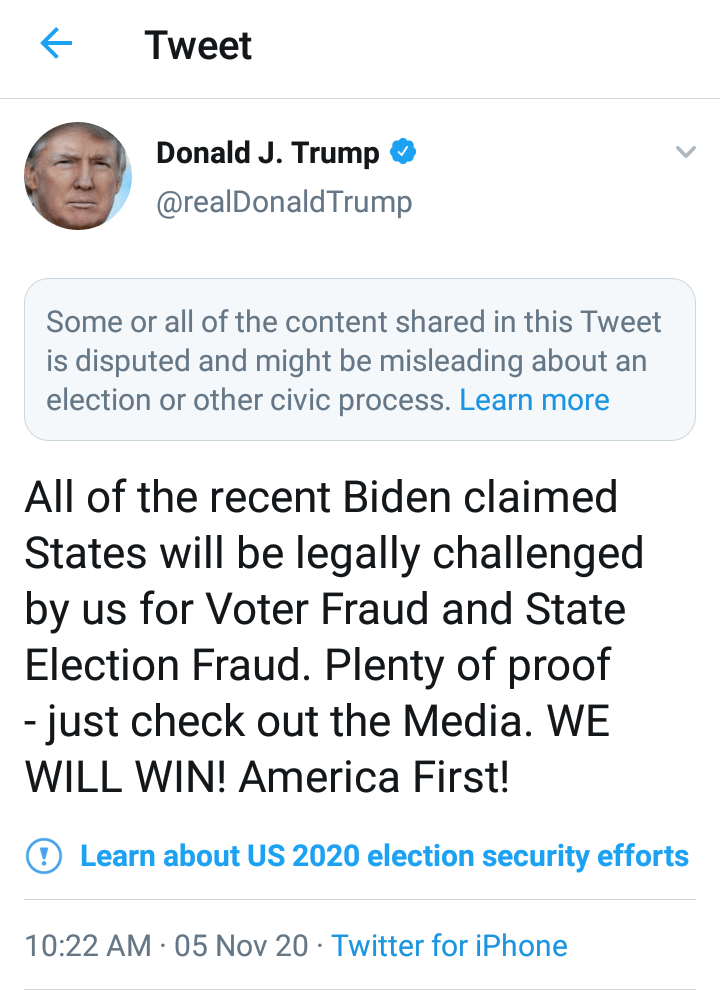
Task: Tap the Tweet header title
Action: pyautogui.click(x=198, y=45)
